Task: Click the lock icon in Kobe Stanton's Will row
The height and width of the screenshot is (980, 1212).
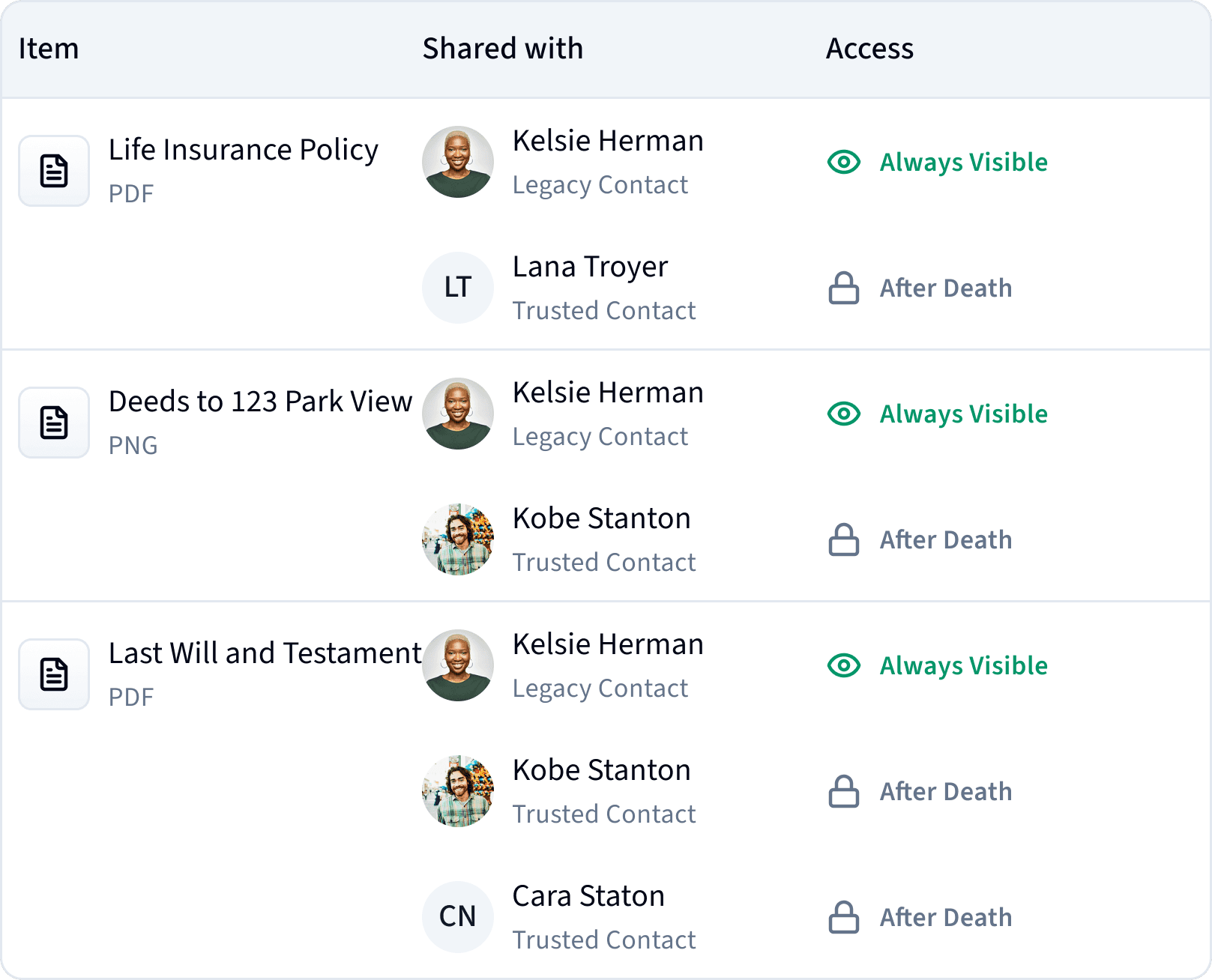Action: [x=844, y=791]
